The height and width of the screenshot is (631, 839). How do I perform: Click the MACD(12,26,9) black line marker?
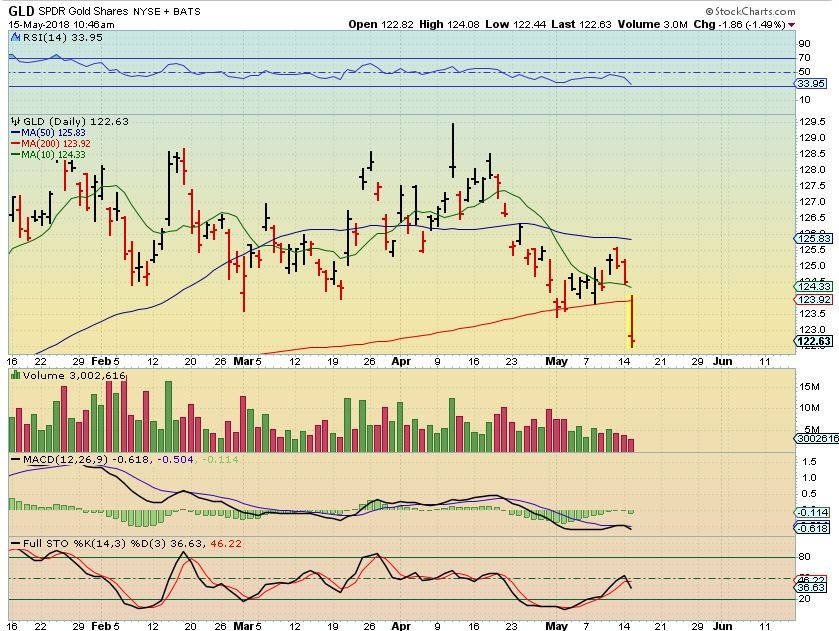click(x=14, y=458)
